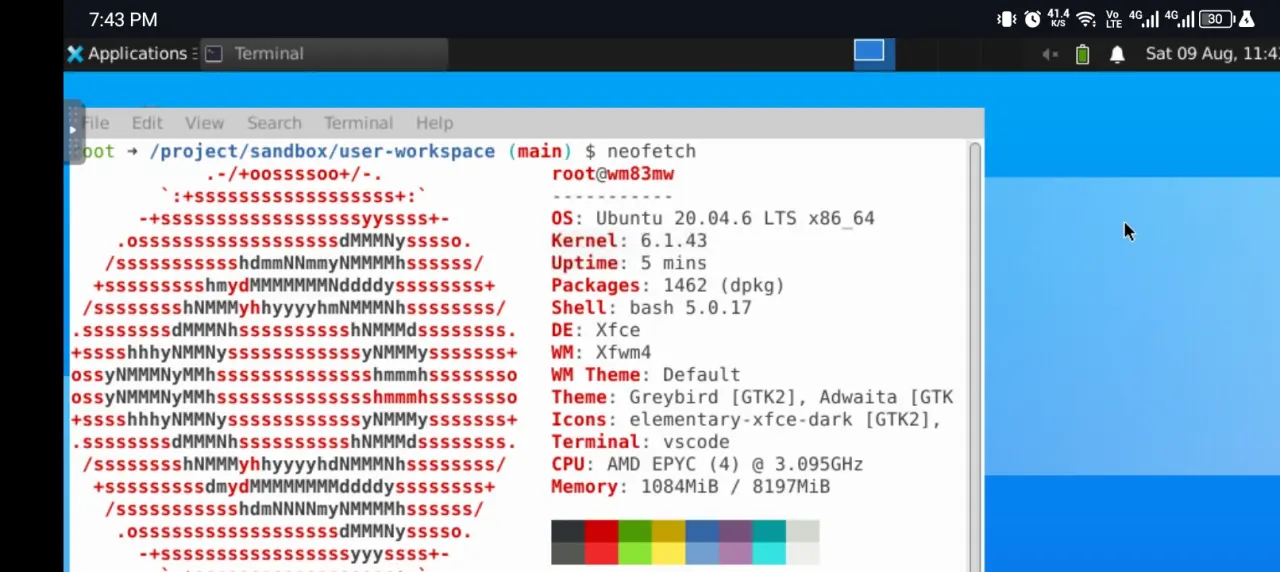
Task: Open the File menu in Terminal
Action: (x=96, y=123)
